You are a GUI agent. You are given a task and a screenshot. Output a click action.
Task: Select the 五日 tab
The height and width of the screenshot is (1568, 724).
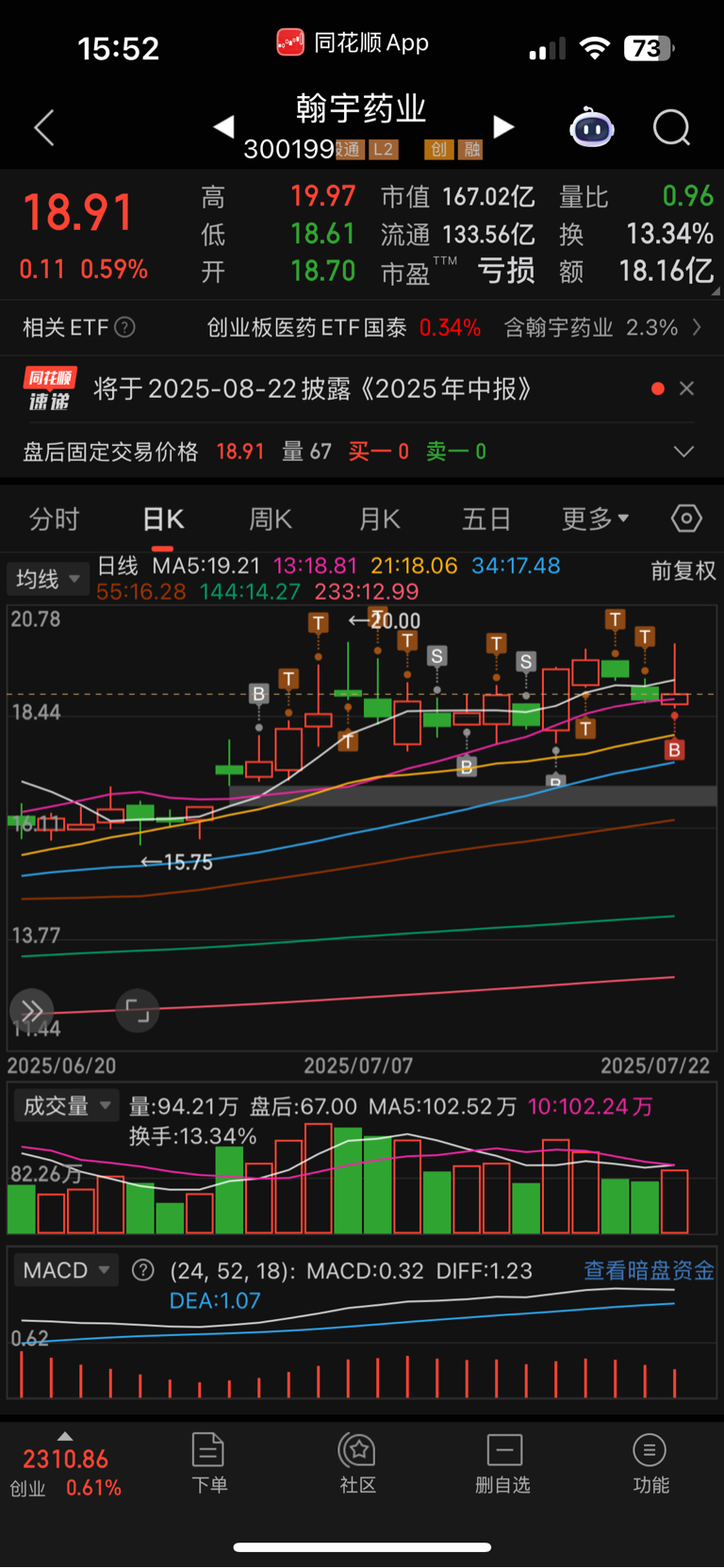486,519
